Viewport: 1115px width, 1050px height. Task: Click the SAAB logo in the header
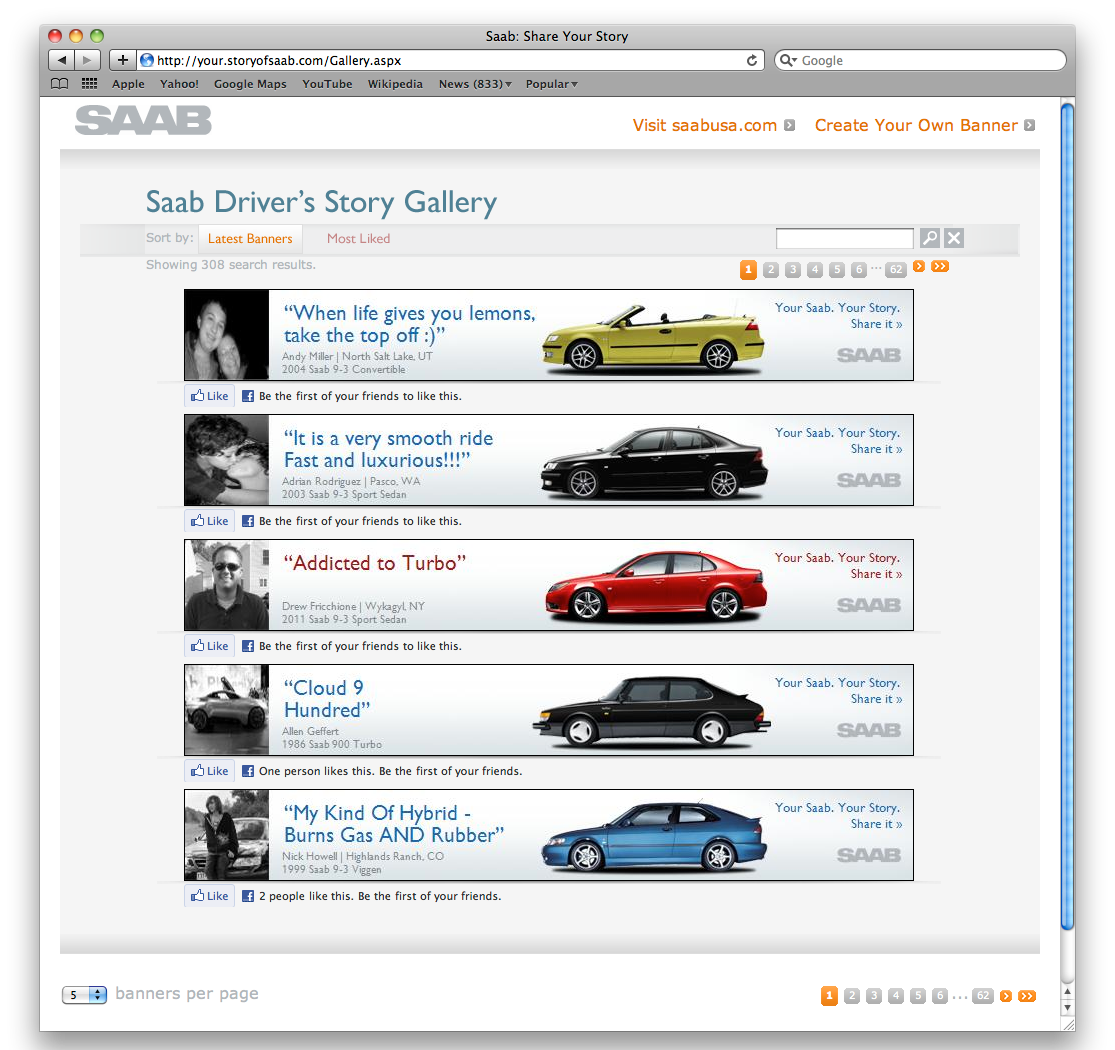tap(144, 120)
